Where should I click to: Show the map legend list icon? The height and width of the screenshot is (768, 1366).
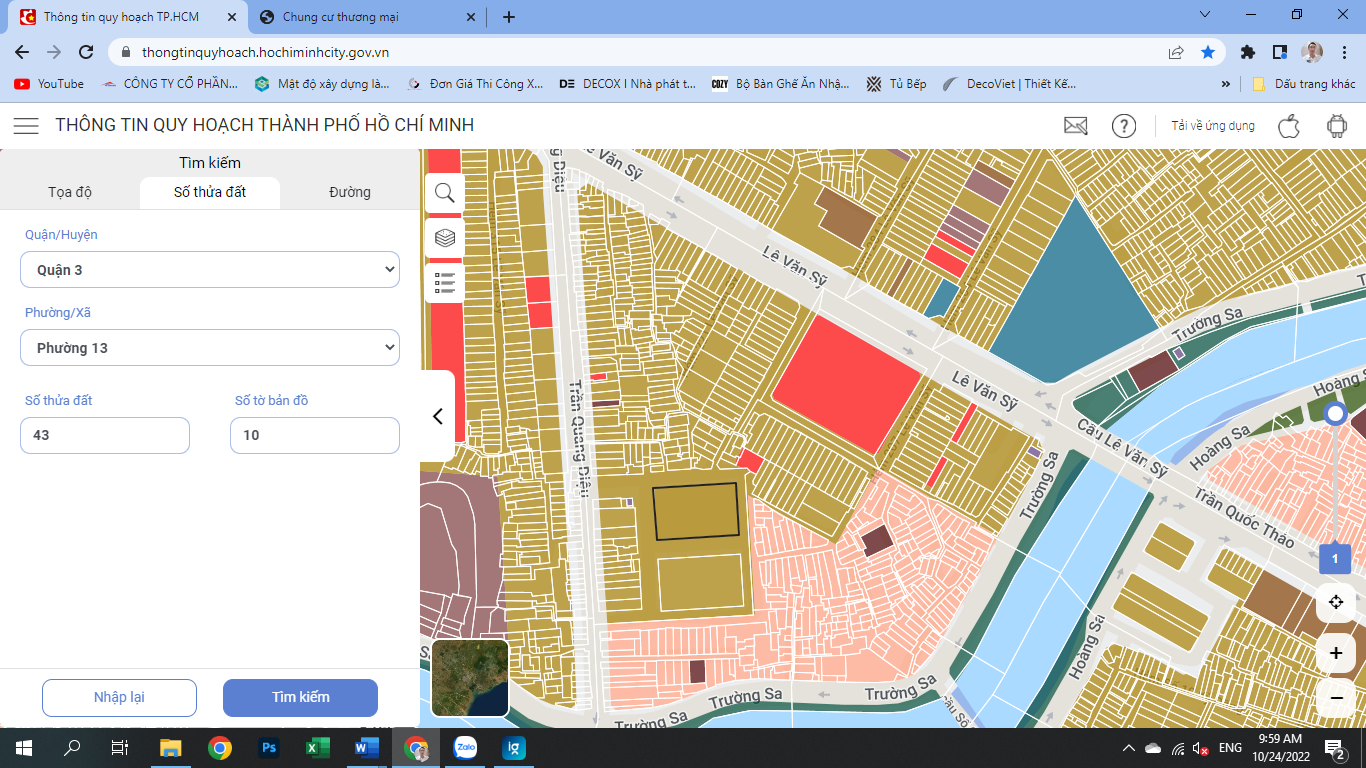click(x=445, y=283)
